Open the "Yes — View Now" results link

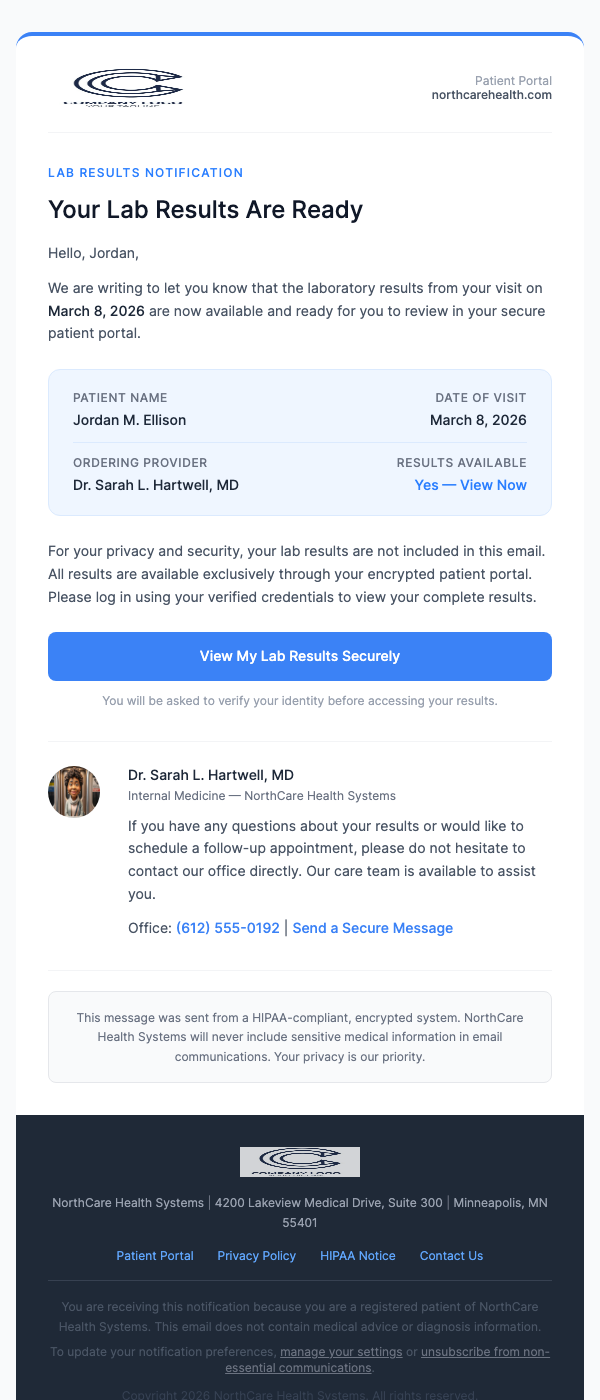click(470, 485)
